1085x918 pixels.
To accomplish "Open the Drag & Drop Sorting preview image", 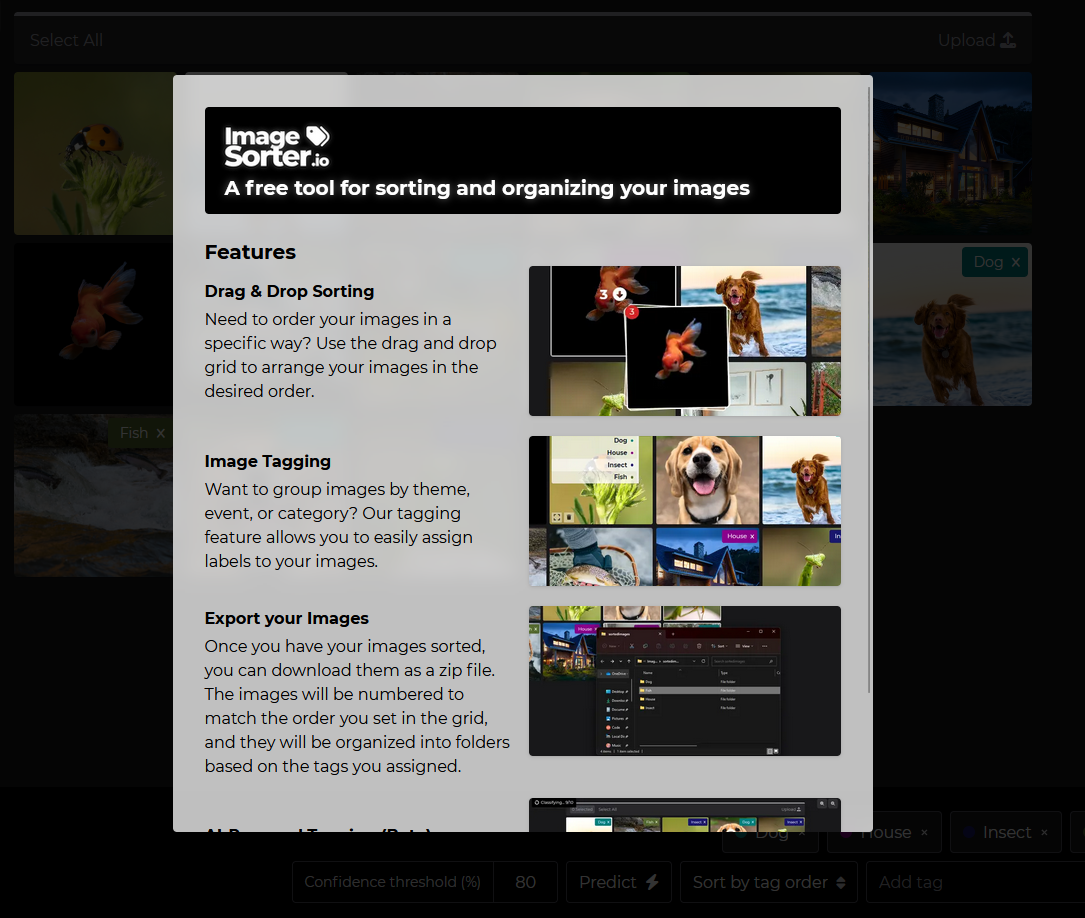I will 684,341.
